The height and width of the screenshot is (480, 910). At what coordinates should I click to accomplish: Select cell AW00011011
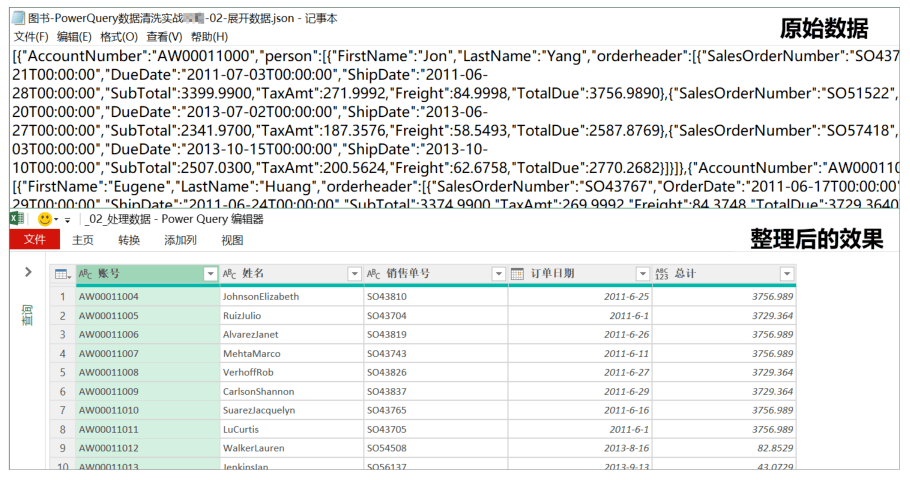click(147, 430)
